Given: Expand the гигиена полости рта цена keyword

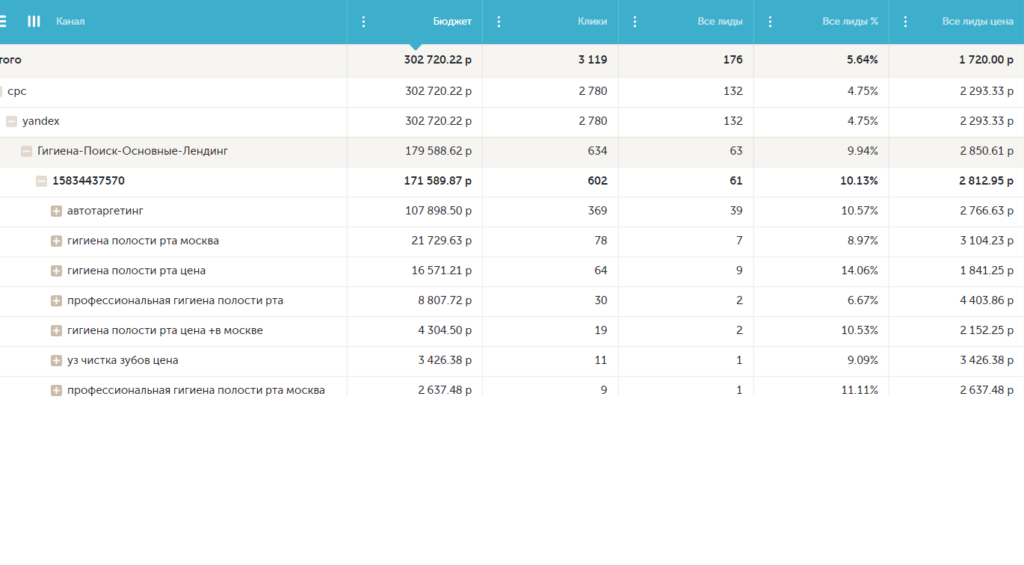Looking at the screenshot, I should pos(56,271).
